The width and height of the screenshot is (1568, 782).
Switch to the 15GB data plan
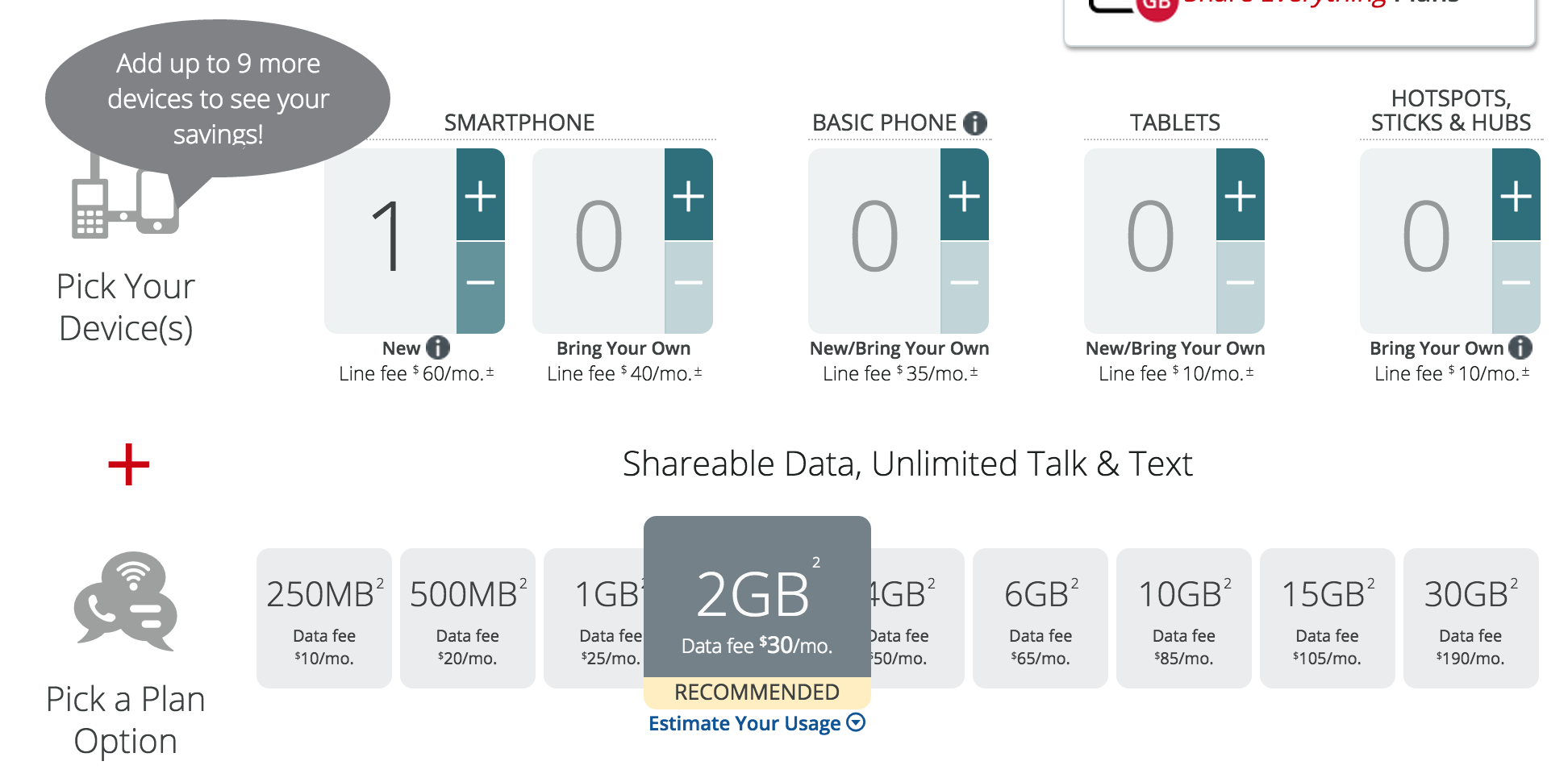(x=1327, y=618)
